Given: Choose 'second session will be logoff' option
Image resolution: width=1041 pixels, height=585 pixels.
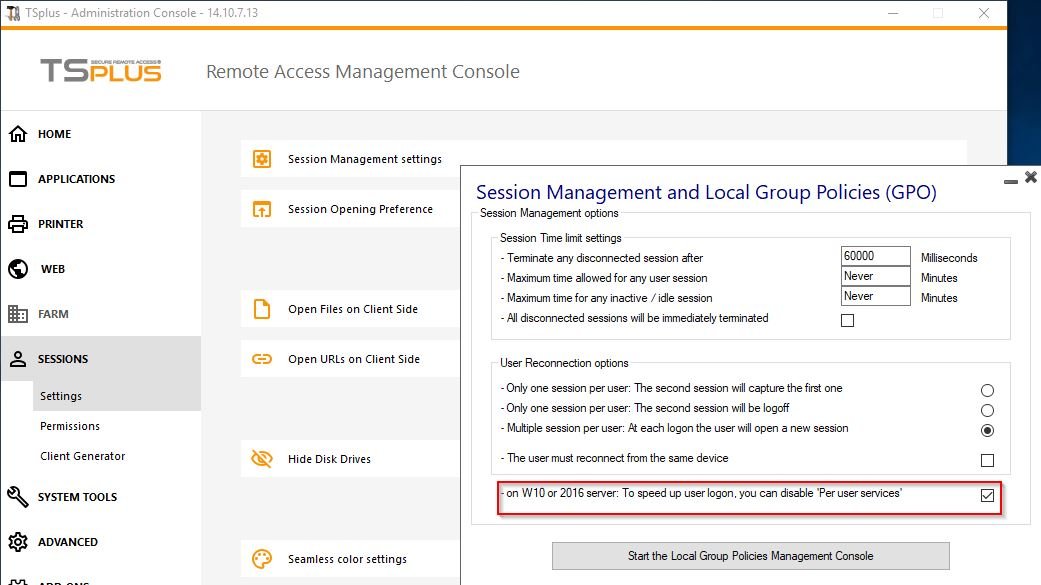Looking at the screenshot, I should pos(987,410).
